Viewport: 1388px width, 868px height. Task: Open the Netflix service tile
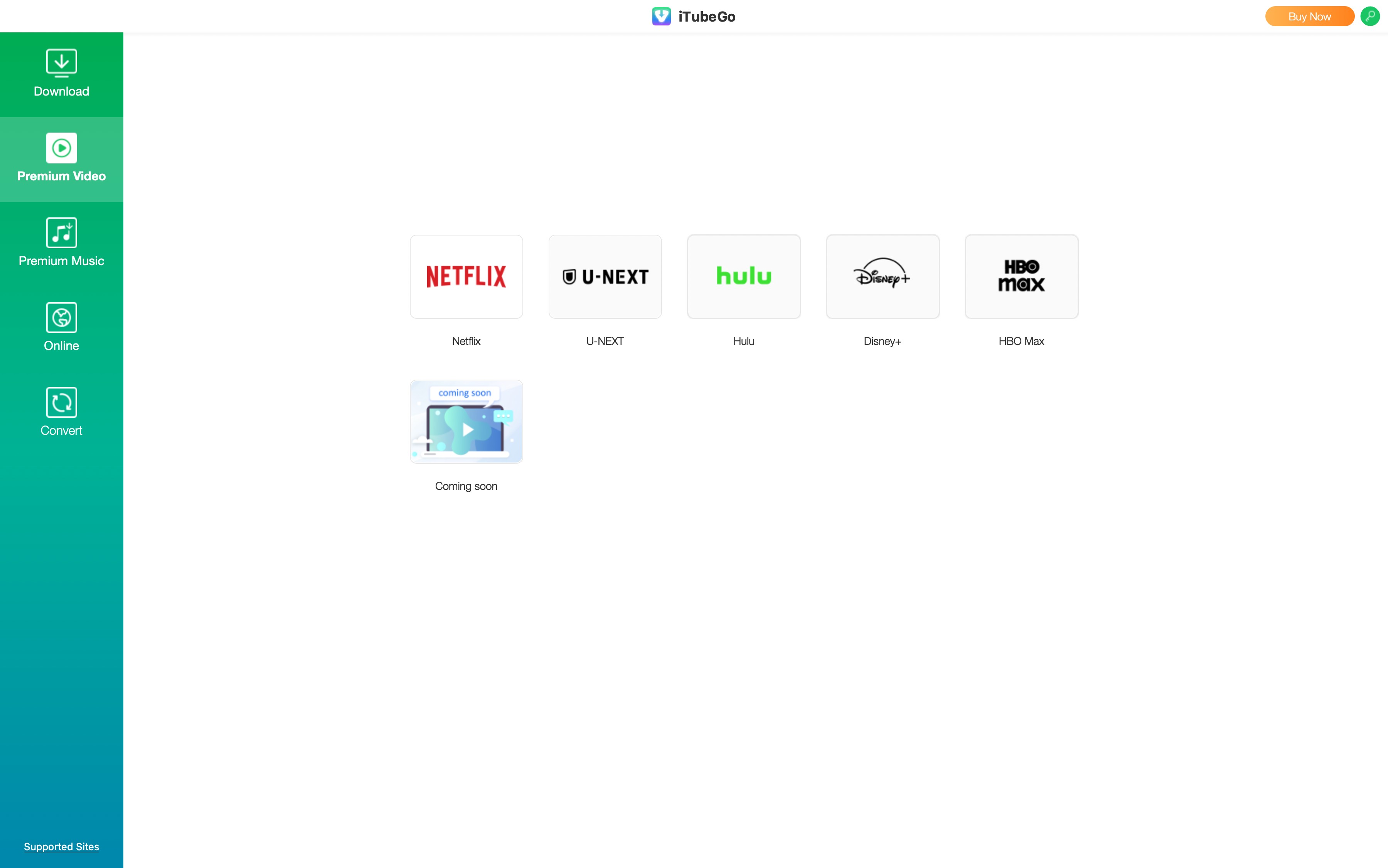466,277
